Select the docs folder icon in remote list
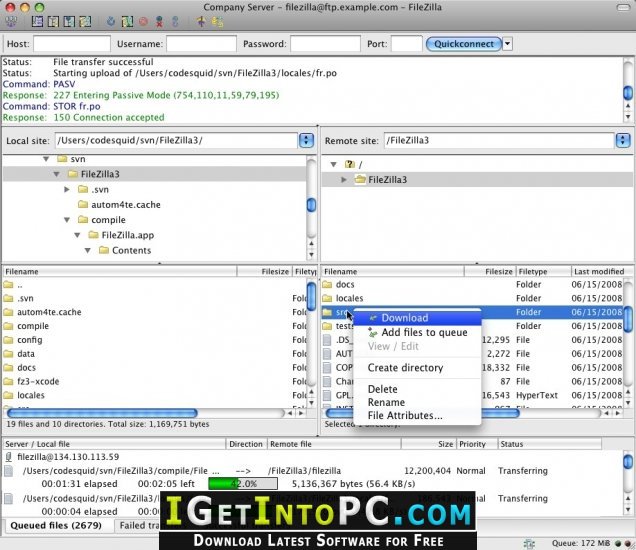 coord(327,284)
